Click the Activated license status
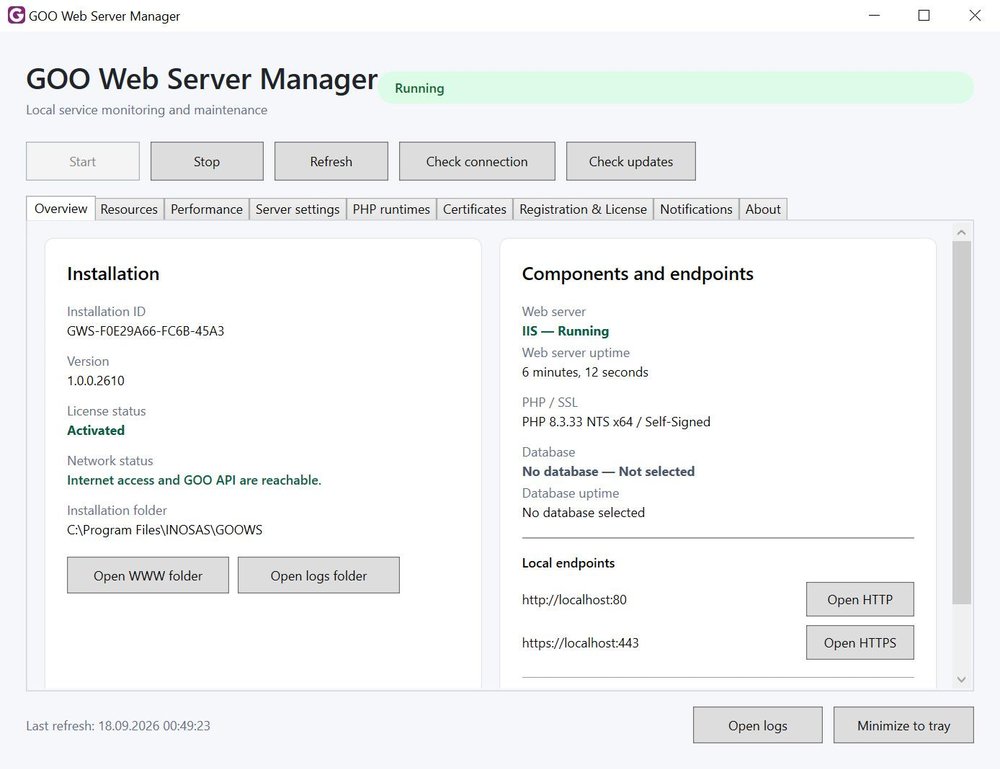 coord(96,430)
